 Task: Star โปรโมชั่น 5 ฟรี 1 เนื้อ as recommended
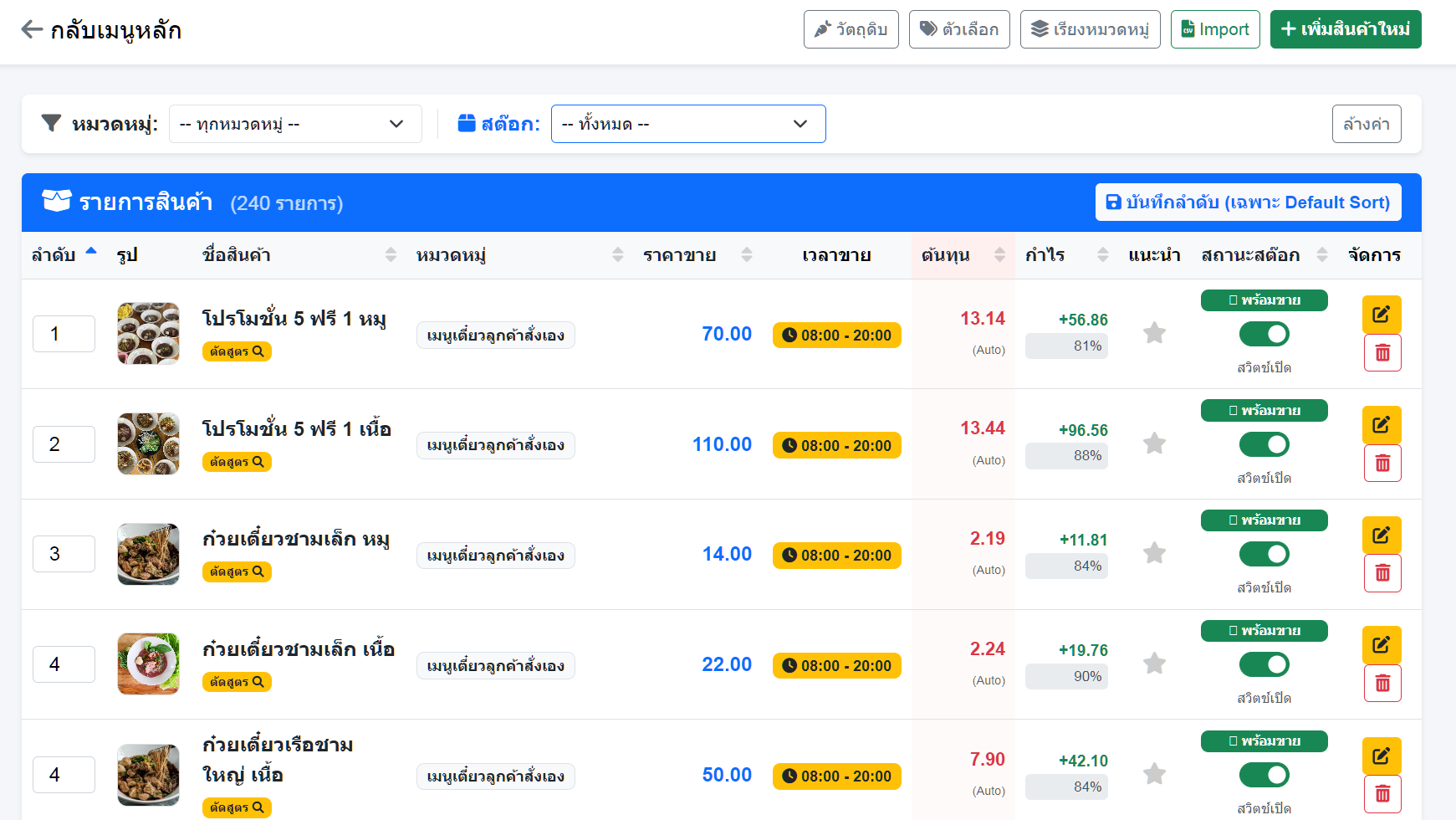1154,443
